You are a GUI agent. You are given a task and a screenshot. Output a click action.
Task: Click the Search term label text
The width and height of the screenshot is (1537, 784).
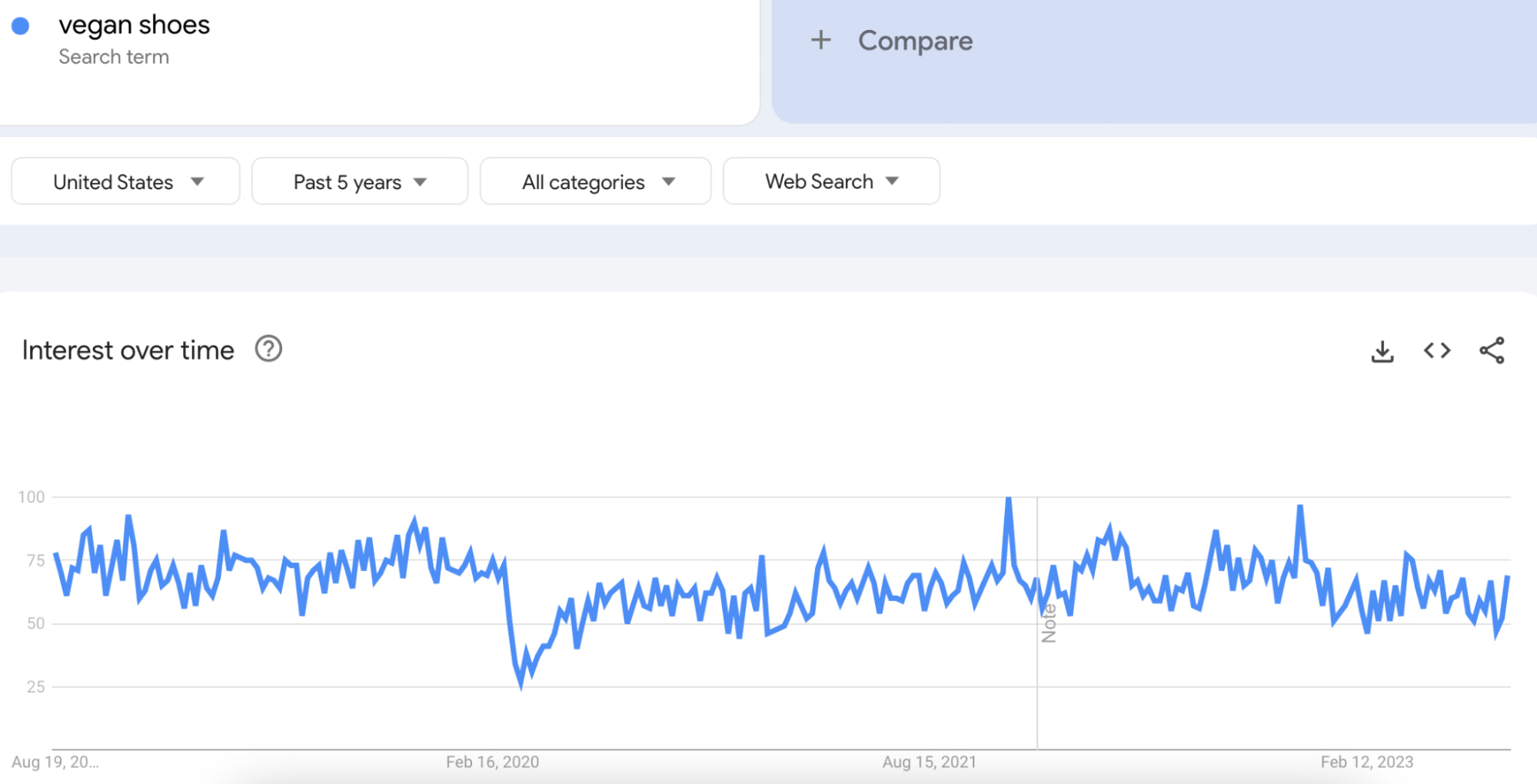pyautogui.click(x=114, y=57)
